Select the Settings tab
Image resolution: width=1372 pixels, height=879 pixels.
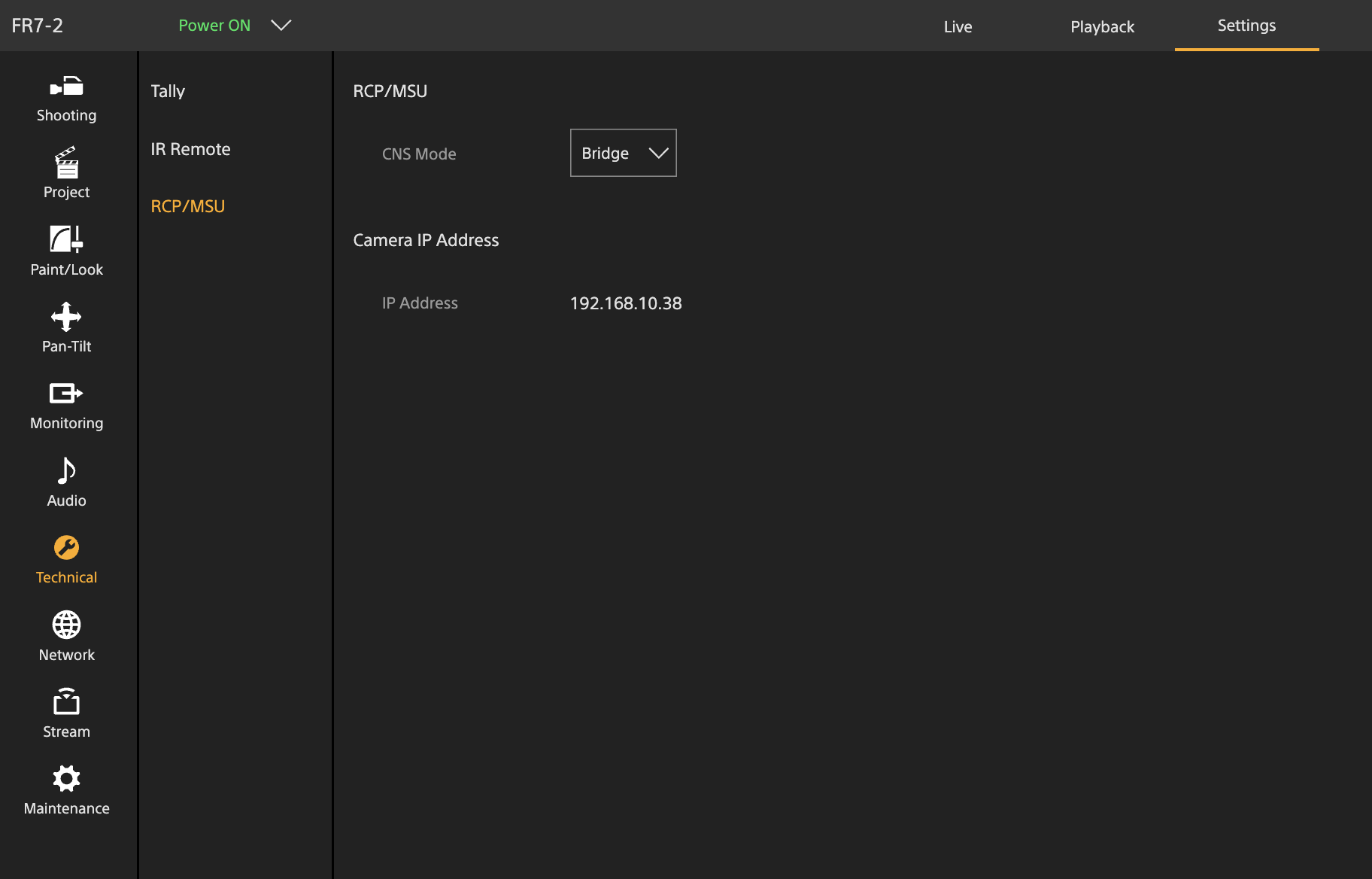[x=1246, y=26]
